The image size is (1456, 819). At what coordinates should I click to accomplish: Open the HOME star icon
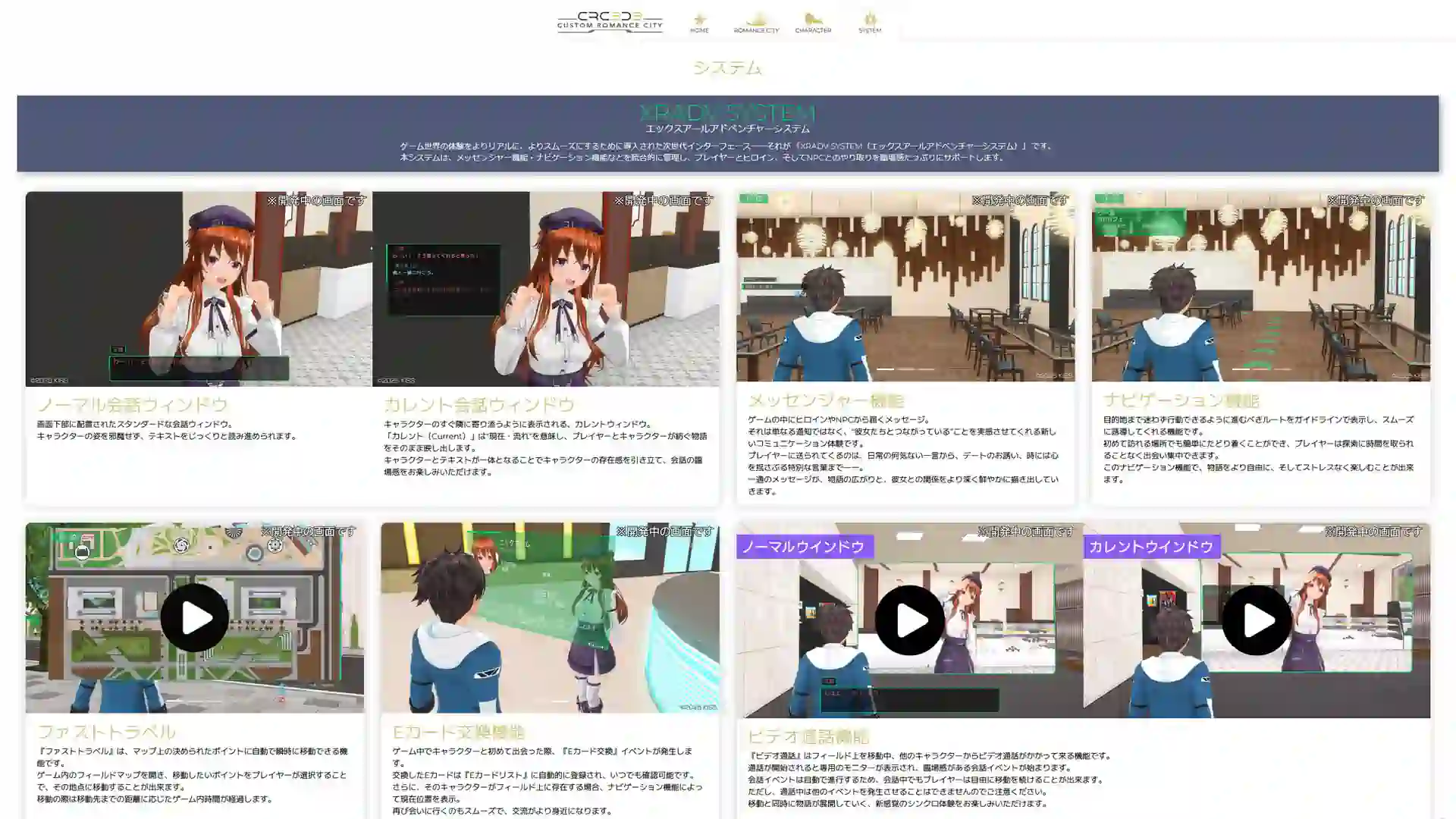(699, 22)
